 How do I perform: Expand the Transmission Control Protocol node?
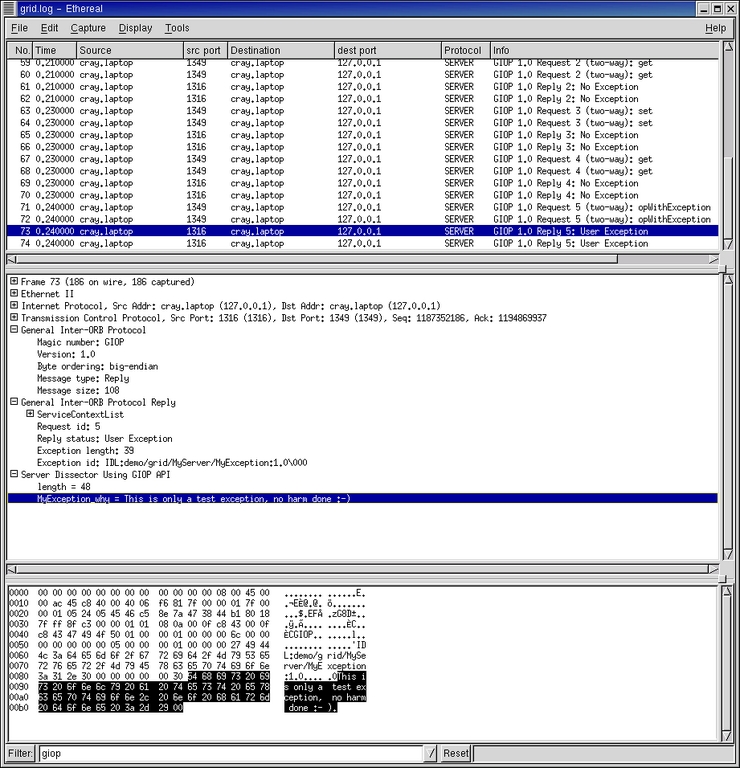click(14, 318)
